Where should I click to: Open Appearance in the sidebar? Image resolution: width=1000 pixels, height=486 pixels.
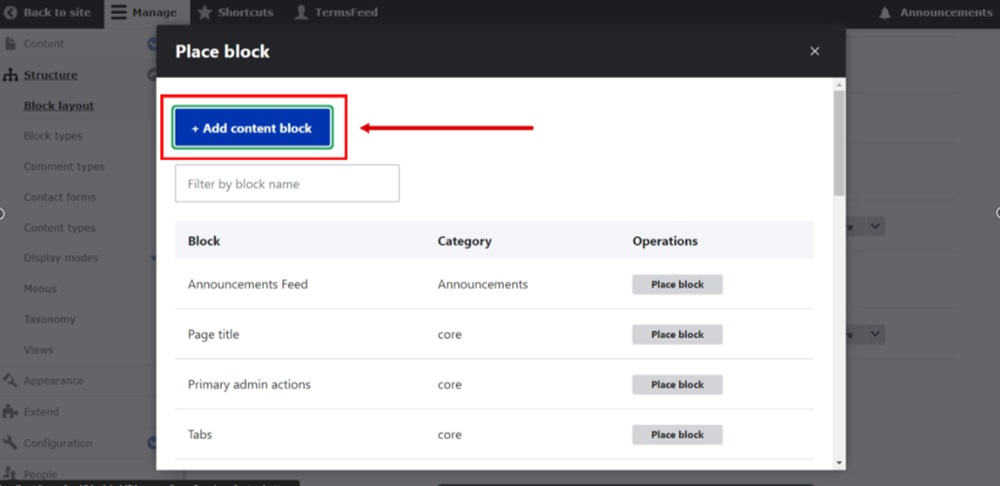click(54, 381)
